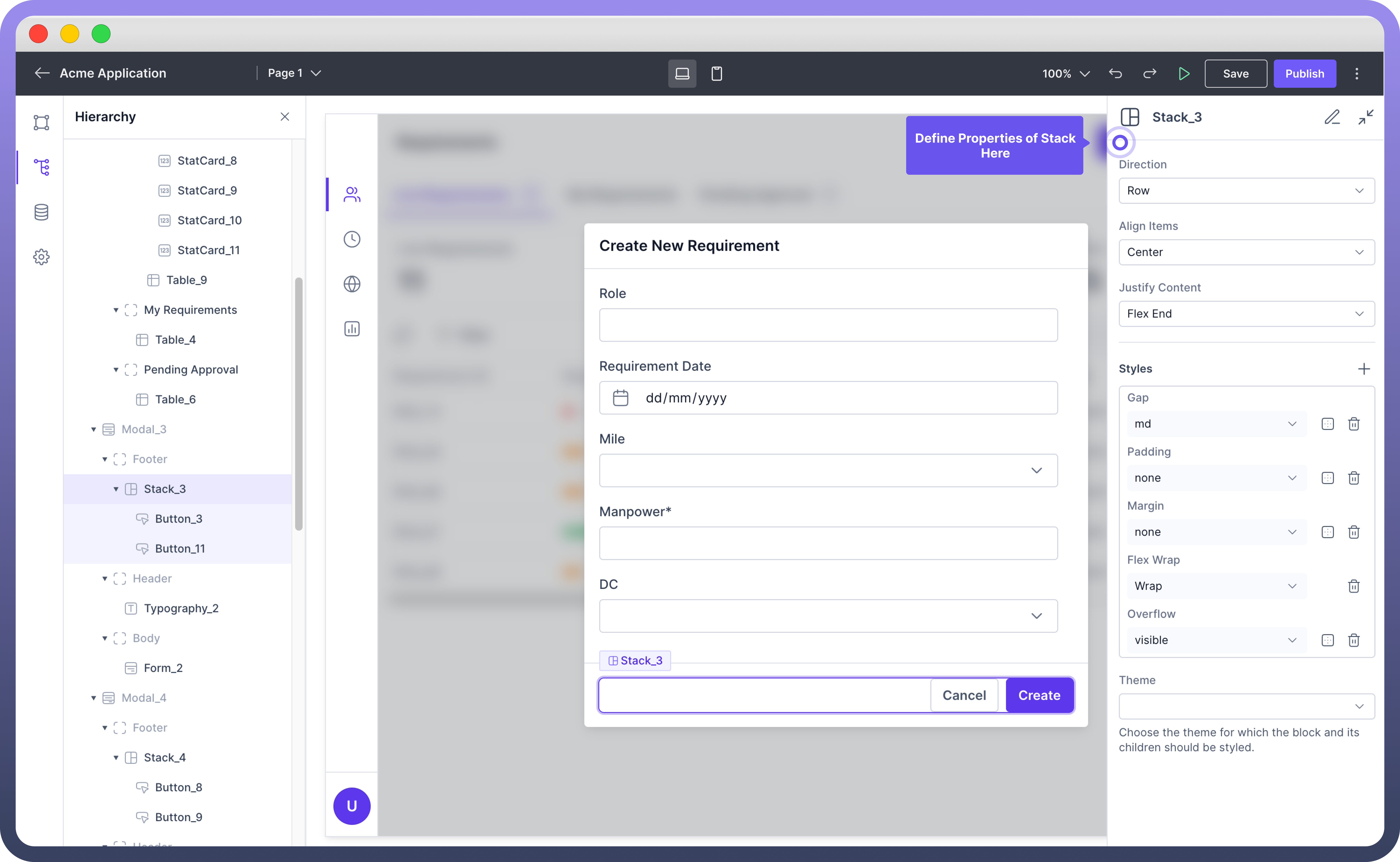Collapse the Modal_3 tree node
1400x862 pixels.
click(93, 429)
